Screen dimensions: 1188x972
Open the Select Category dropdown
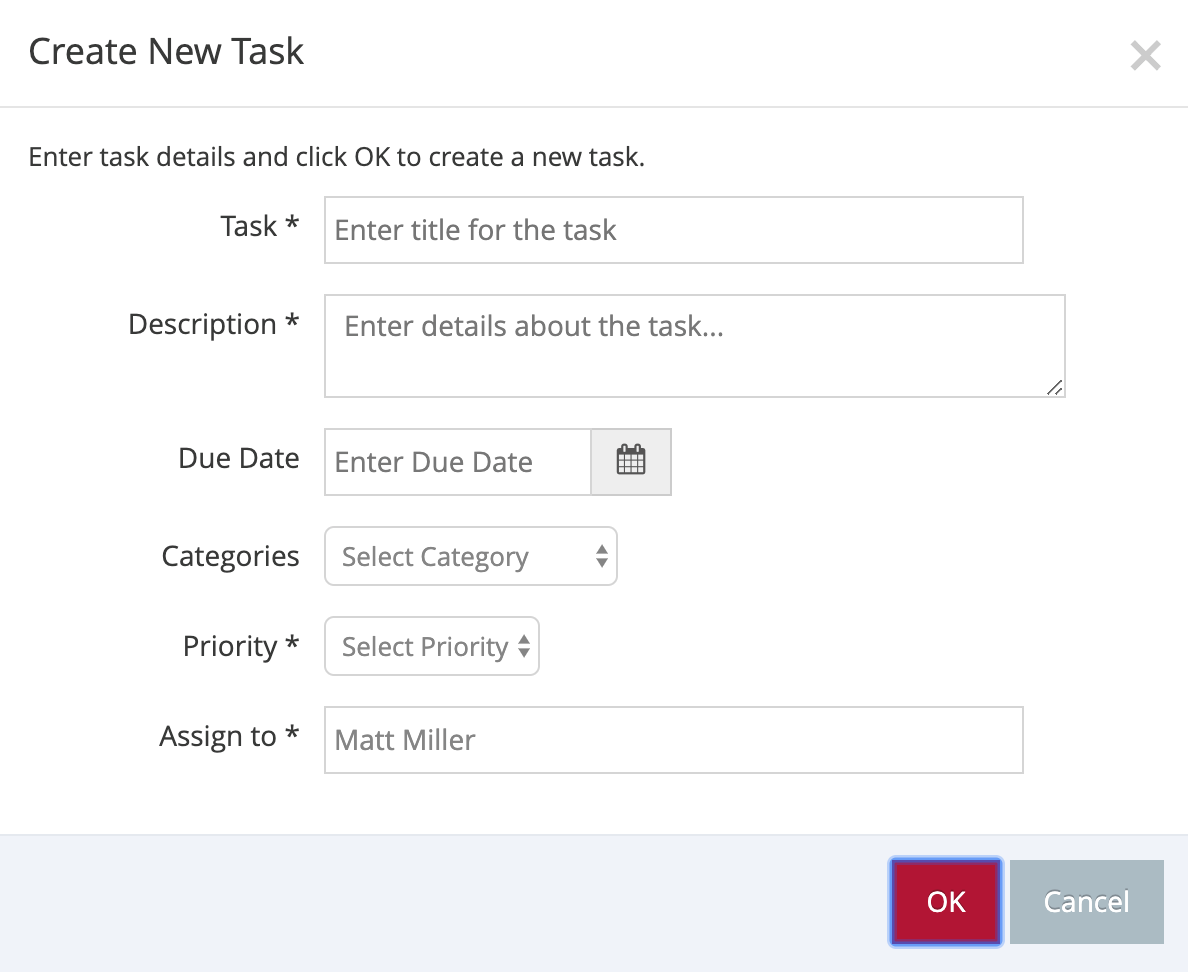coord(470,557)
